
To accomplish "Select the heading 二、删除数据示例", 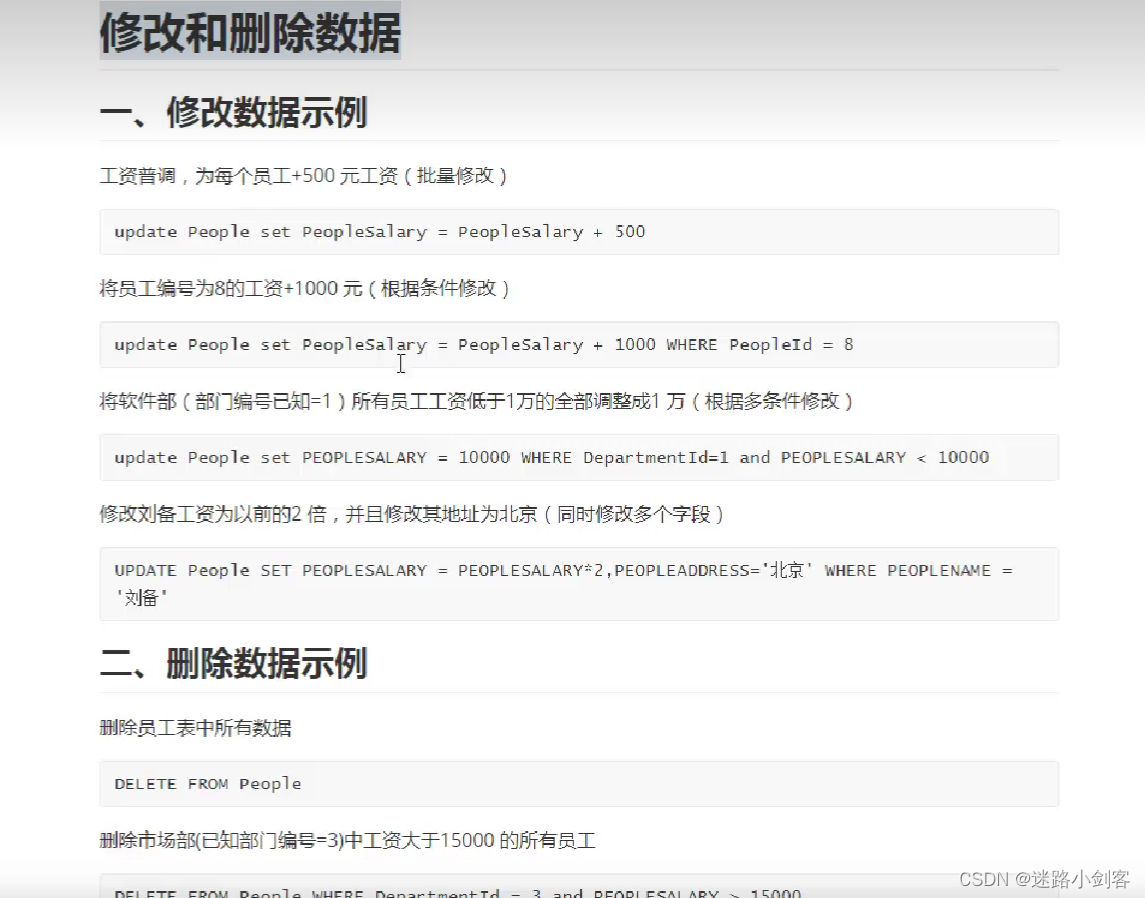I will 234,663.
